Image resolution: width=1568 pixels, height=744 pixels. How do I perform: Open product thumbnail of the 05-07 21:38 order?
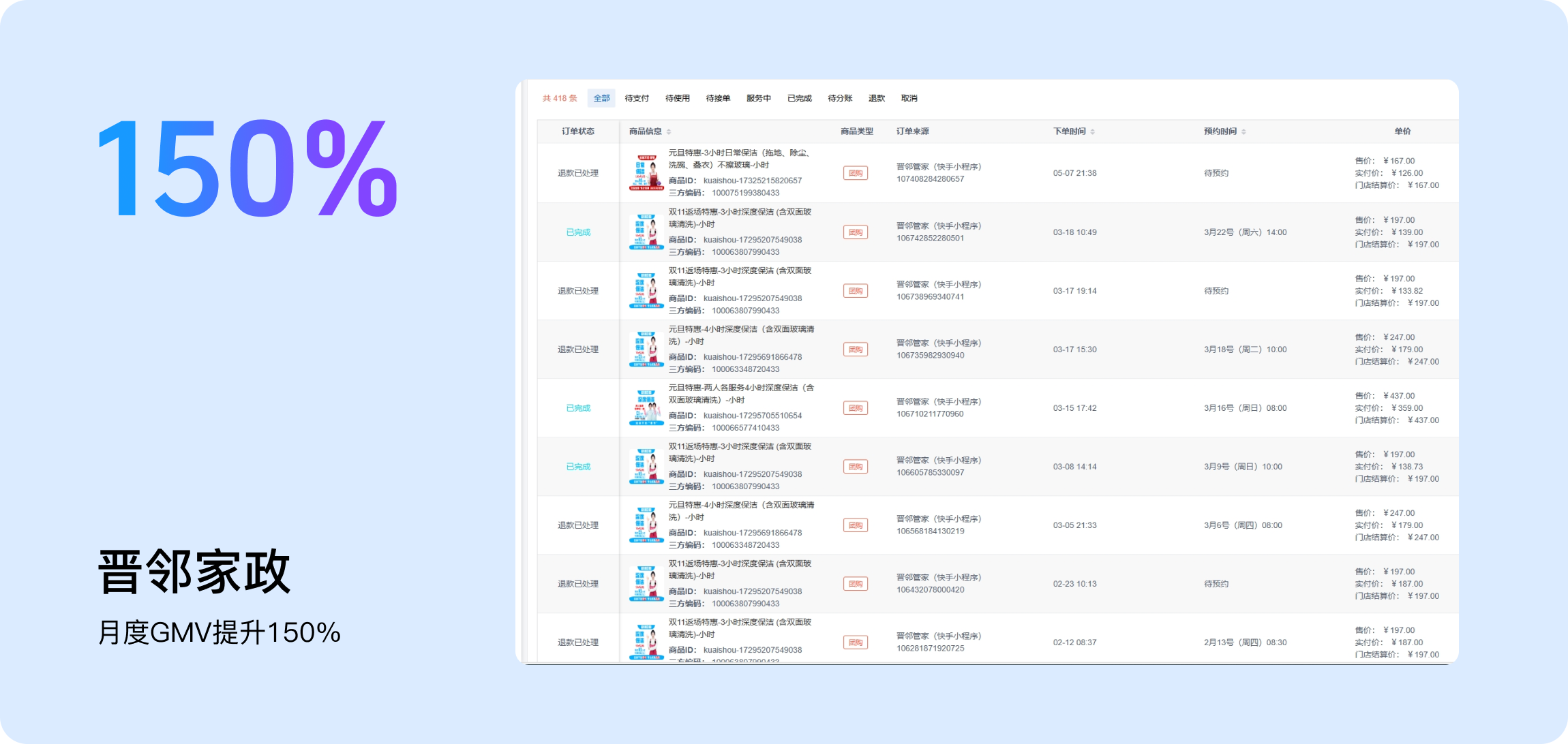(646, 173)
